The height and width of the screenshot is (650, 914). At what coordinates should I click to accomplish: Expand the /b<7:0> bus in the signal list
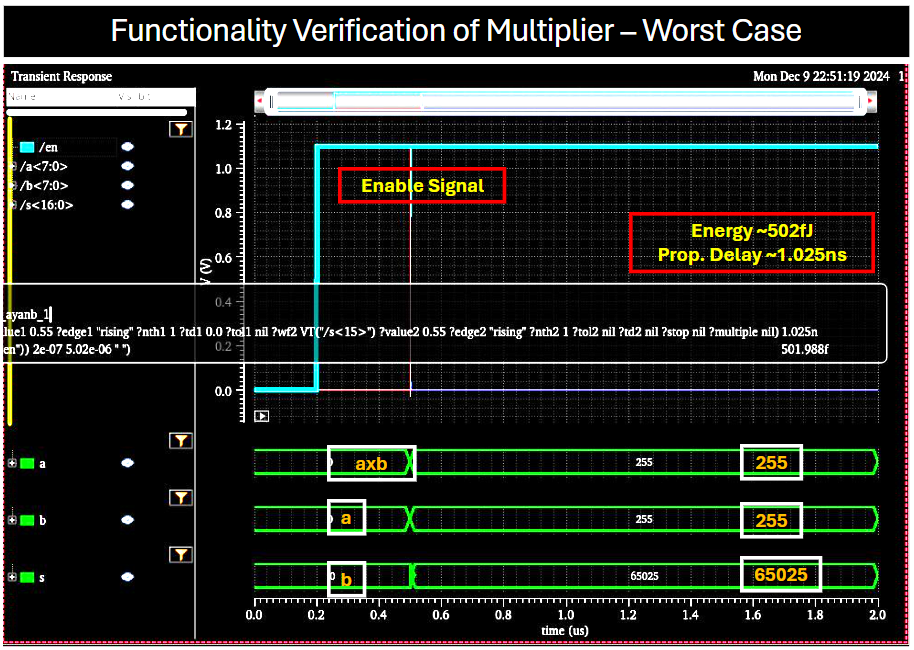point(13,186)
